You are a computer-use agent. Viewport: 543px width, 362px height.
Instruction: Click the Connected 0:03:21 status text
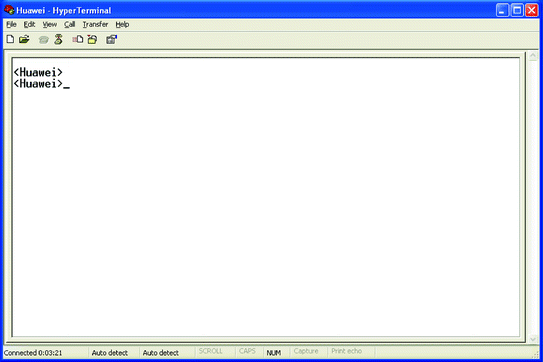[x=33, y=353]
